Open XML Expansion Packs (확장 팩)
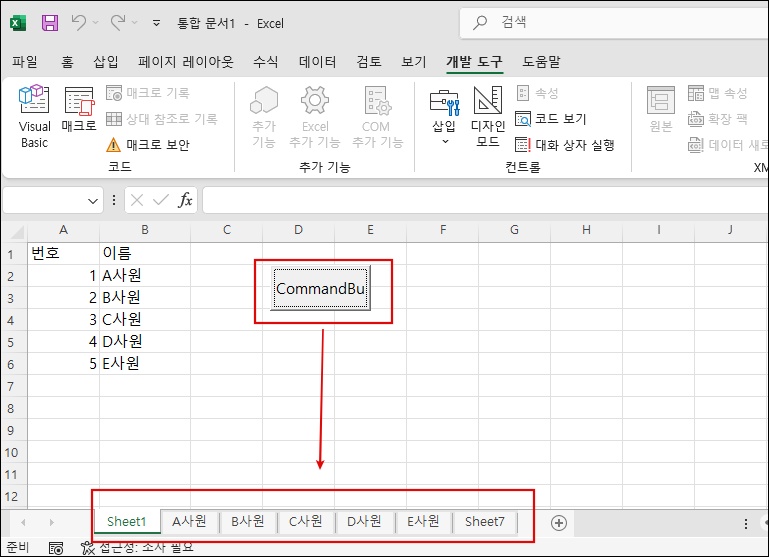The height and width of the screenshot is (557, 769). pos(718,119)
